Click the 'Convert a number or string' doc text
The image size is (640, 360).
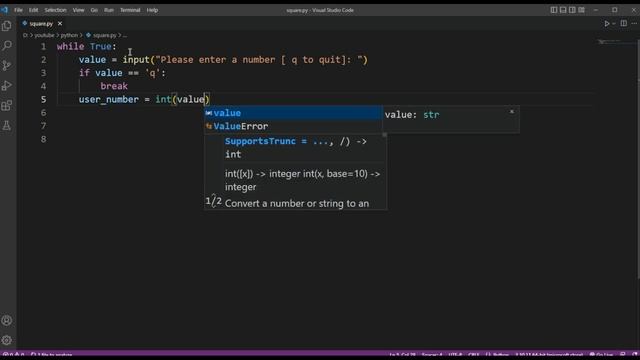pos(297,203)
